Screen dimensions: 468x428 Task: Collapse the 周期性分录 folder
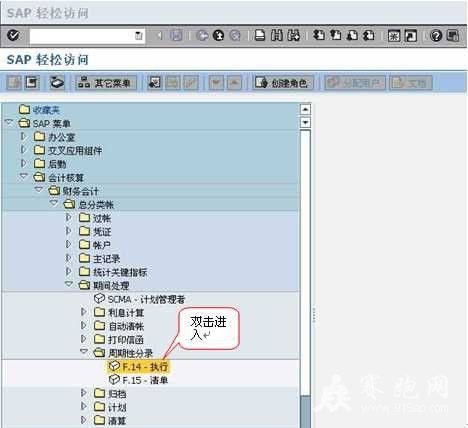tap(84, 351)
